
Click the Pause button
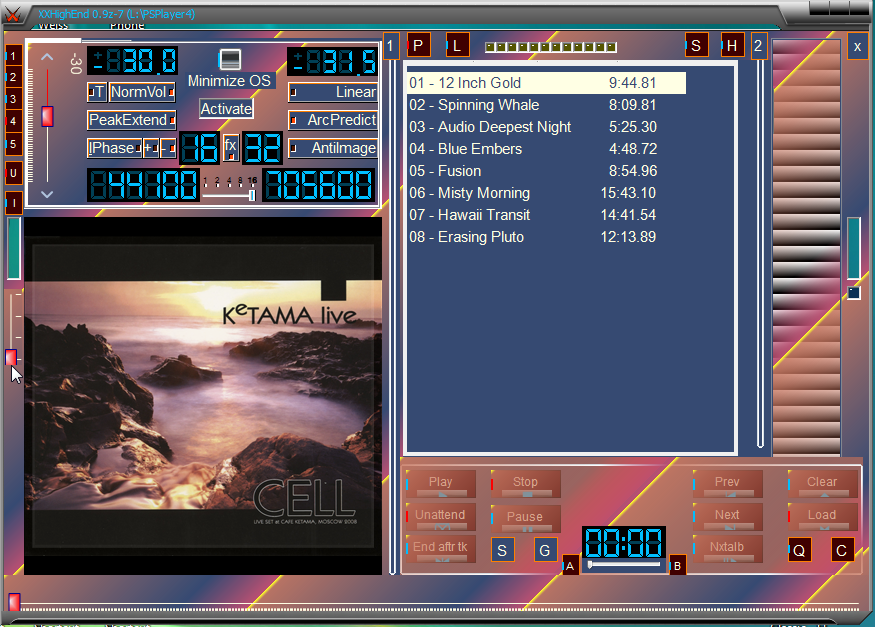pos(525,518)
